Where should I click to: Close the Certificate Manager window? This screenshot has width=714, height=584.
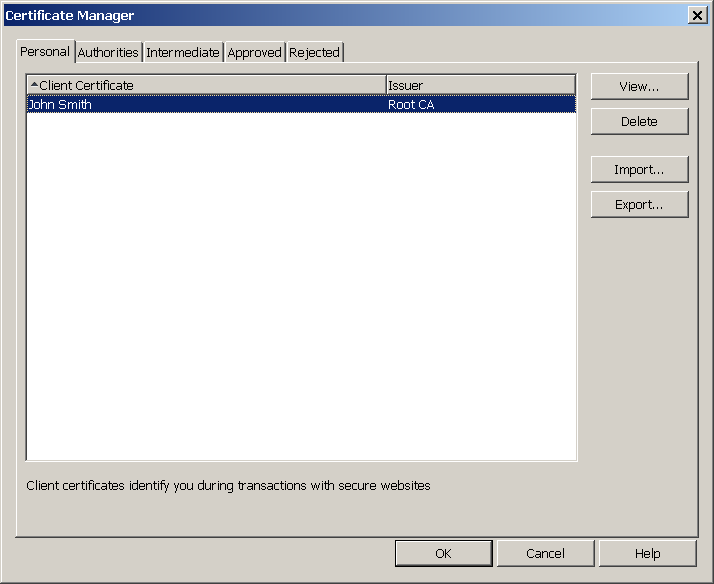696,15
